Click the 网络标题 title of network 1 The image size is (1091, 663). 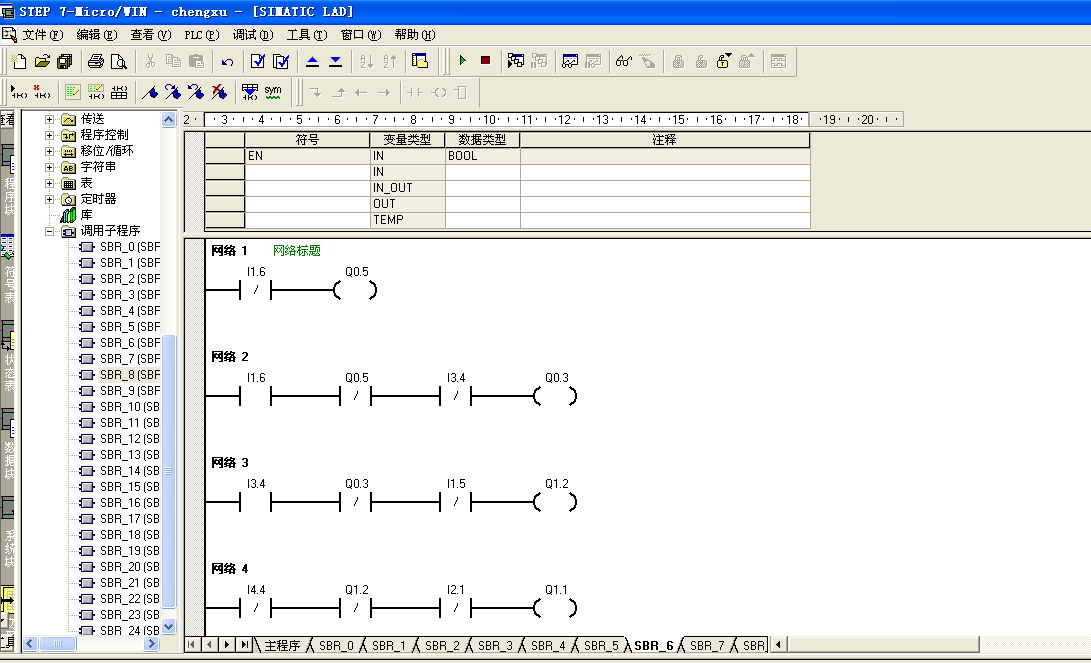coord(296,250)
